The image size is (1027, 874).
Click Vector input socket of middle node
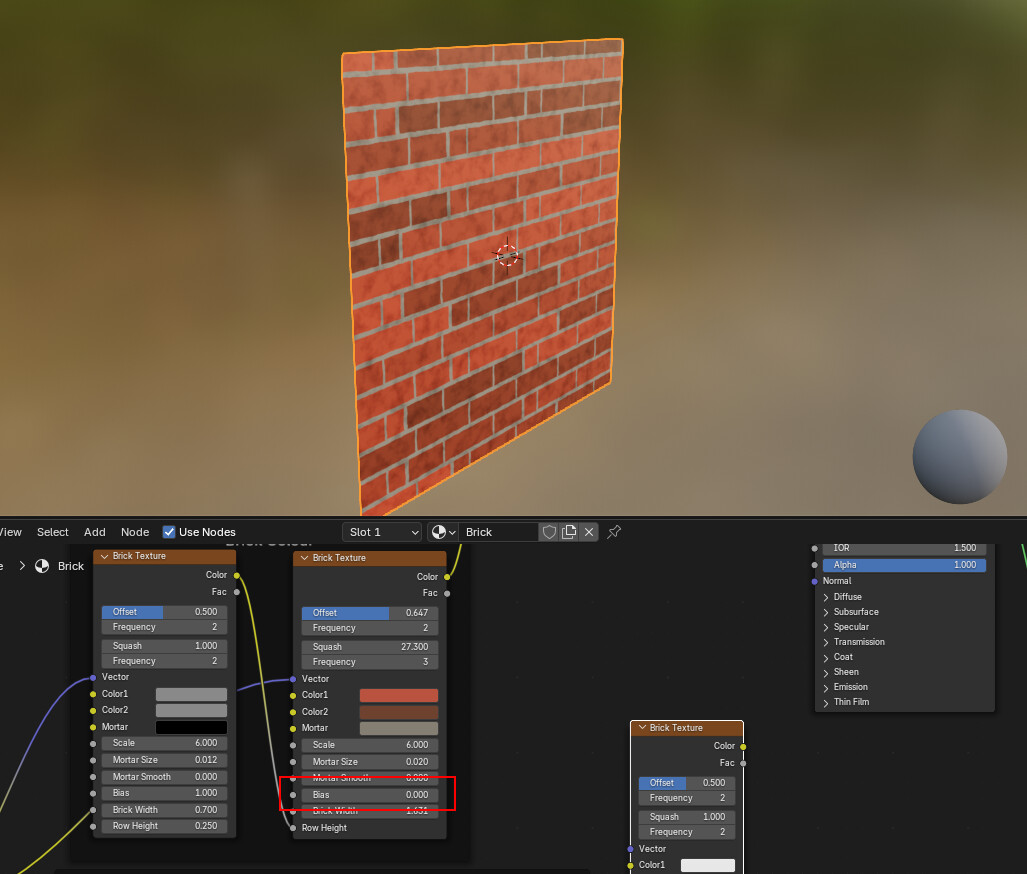tap(293, 679)
